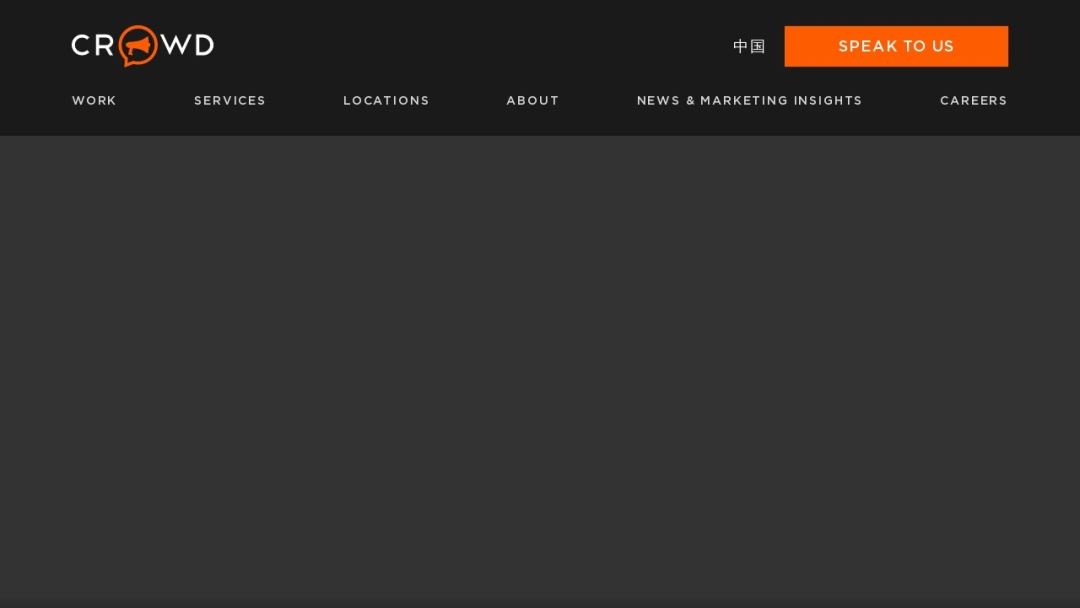Image resolution: width=1080 pixels, height=608 pixels.
Task: Click the orange contact call-to-action
Action: click(896, 46)
